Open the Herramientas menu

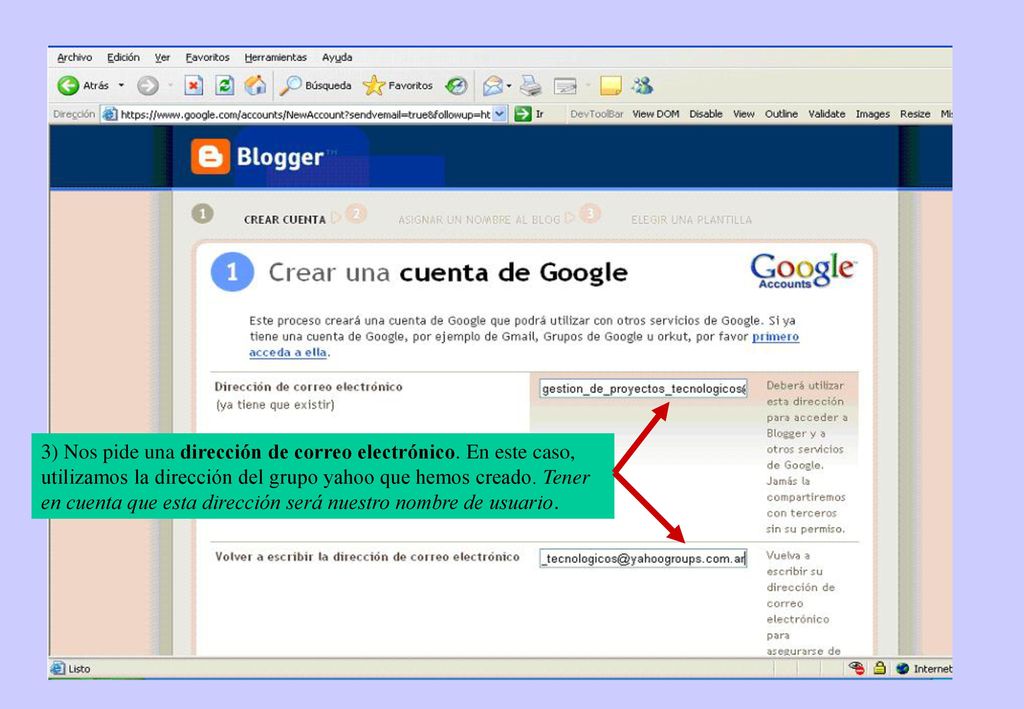pos(276,57)
